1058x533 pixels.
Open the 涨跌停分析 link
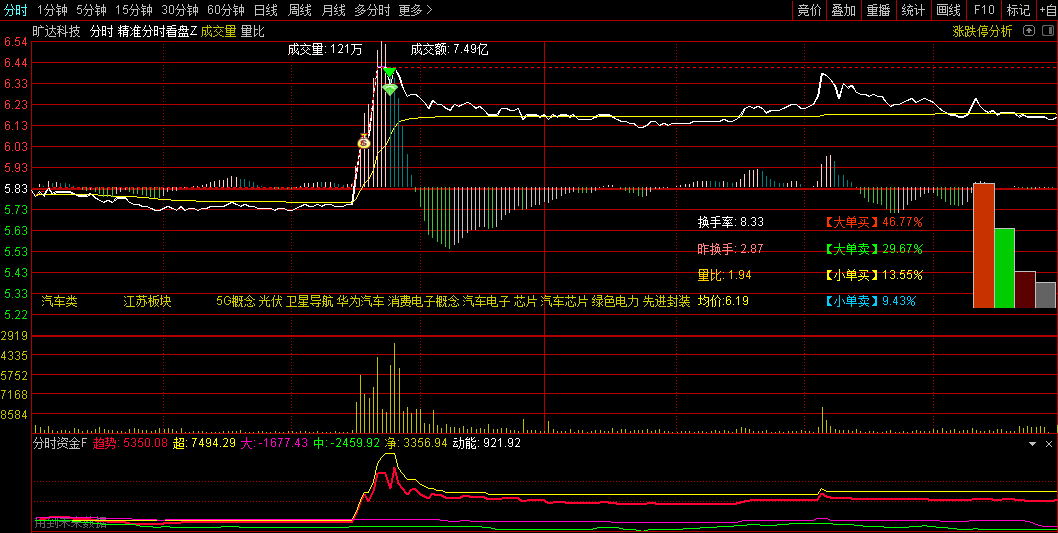pyautogui.click(x=982, y=31)
